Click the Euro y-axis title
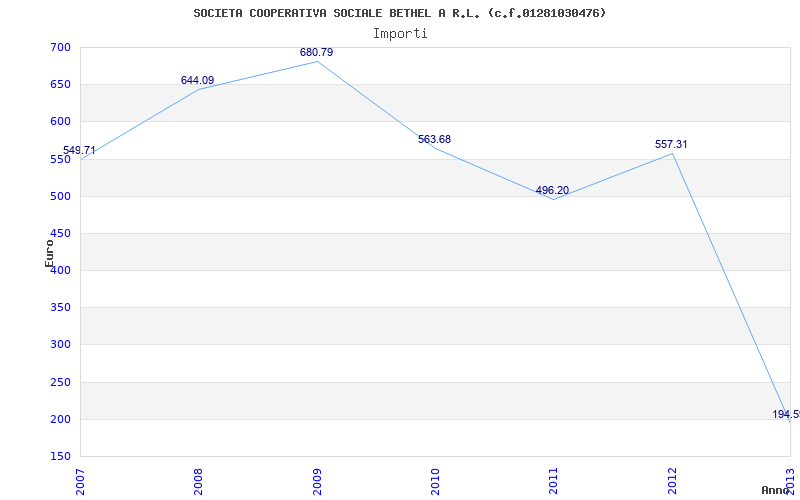 tap(49, 253)
